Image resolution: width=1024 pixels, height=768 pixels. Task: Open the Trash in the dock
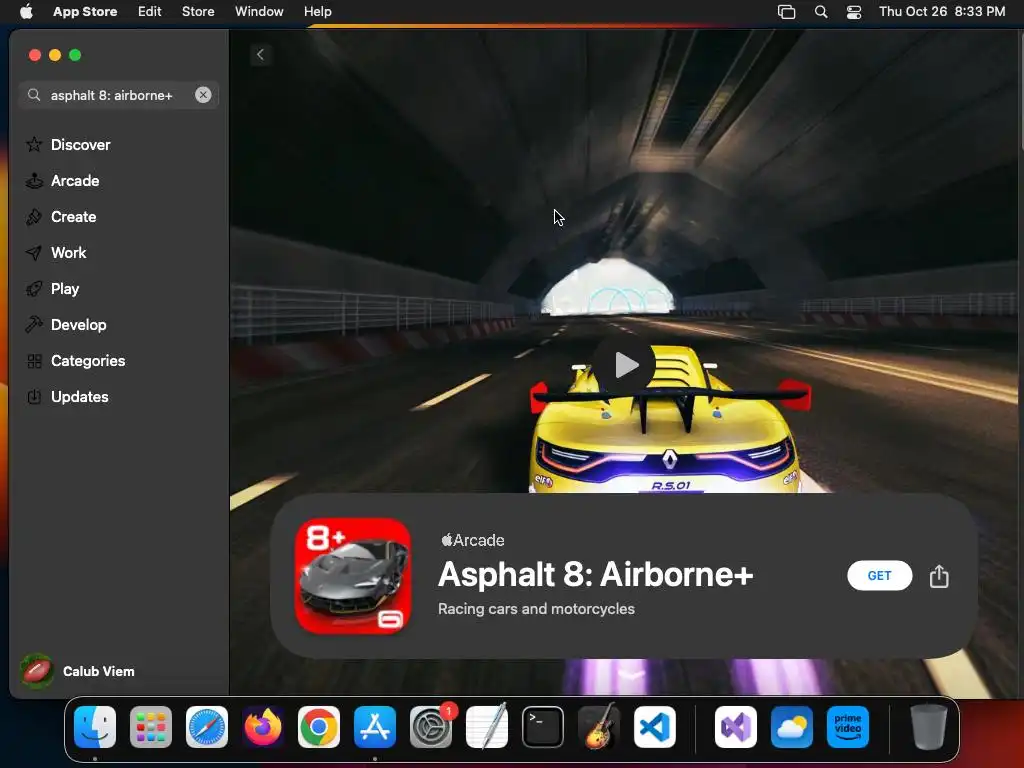(x=929, y=727)
